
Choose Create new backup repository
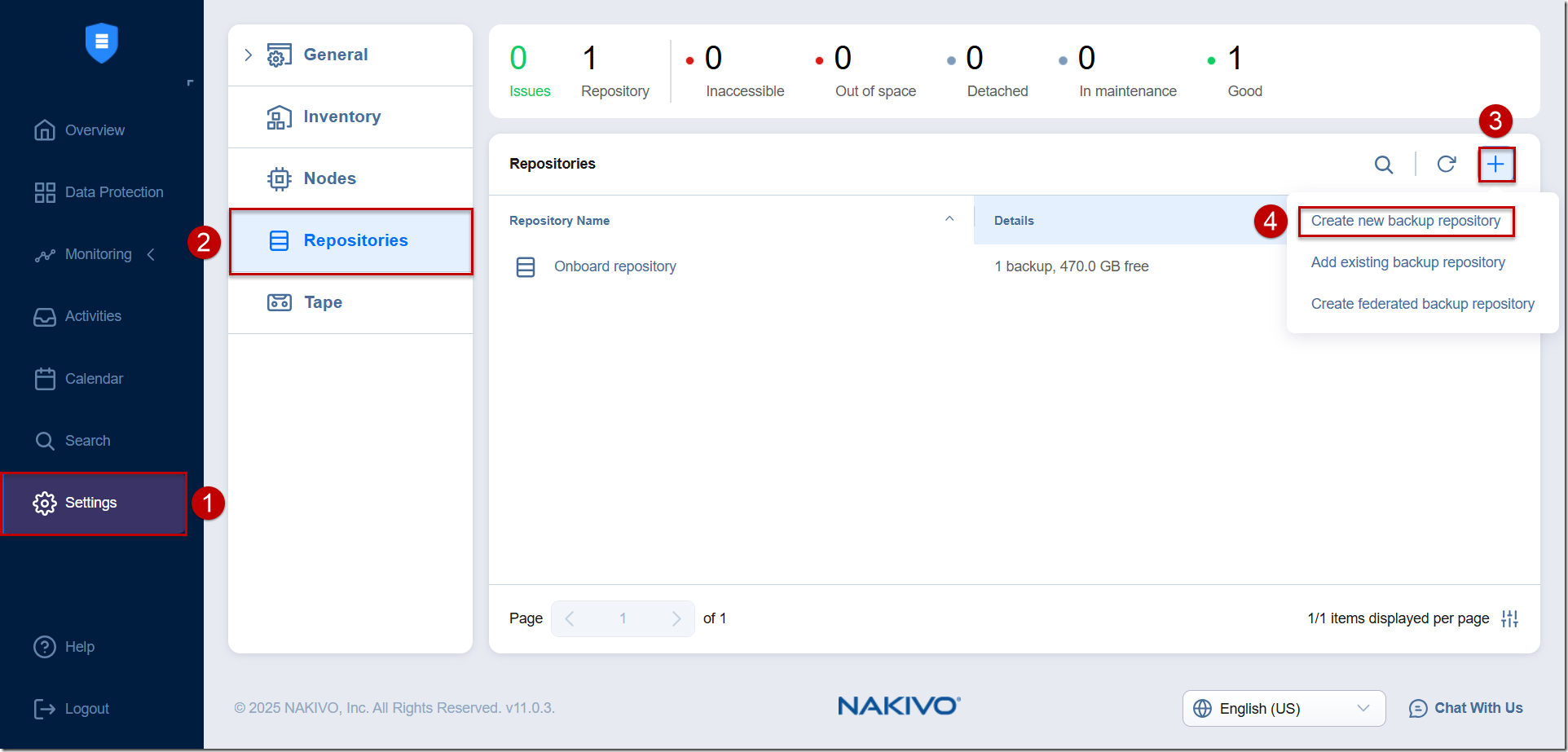(x=1406, y=221)
